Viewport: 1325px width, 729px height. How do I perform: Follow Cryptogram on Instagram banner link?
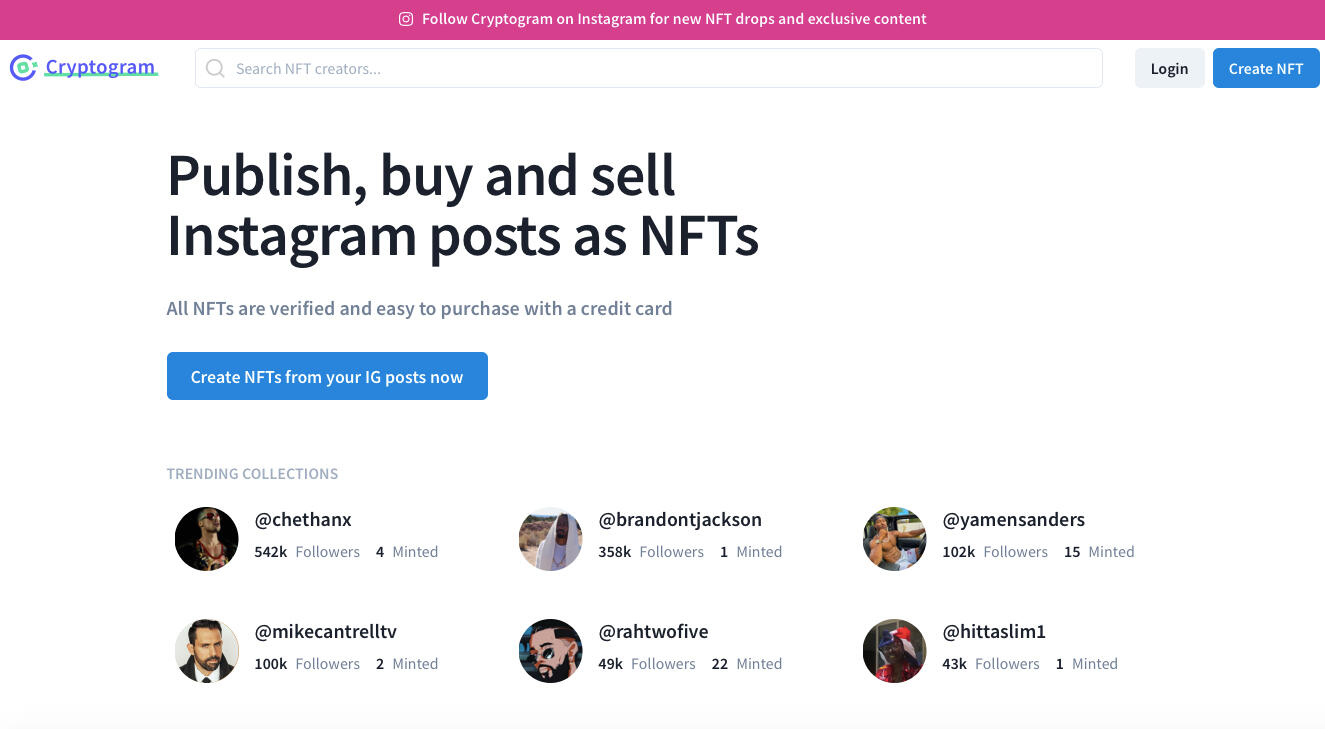click(674, 19)
